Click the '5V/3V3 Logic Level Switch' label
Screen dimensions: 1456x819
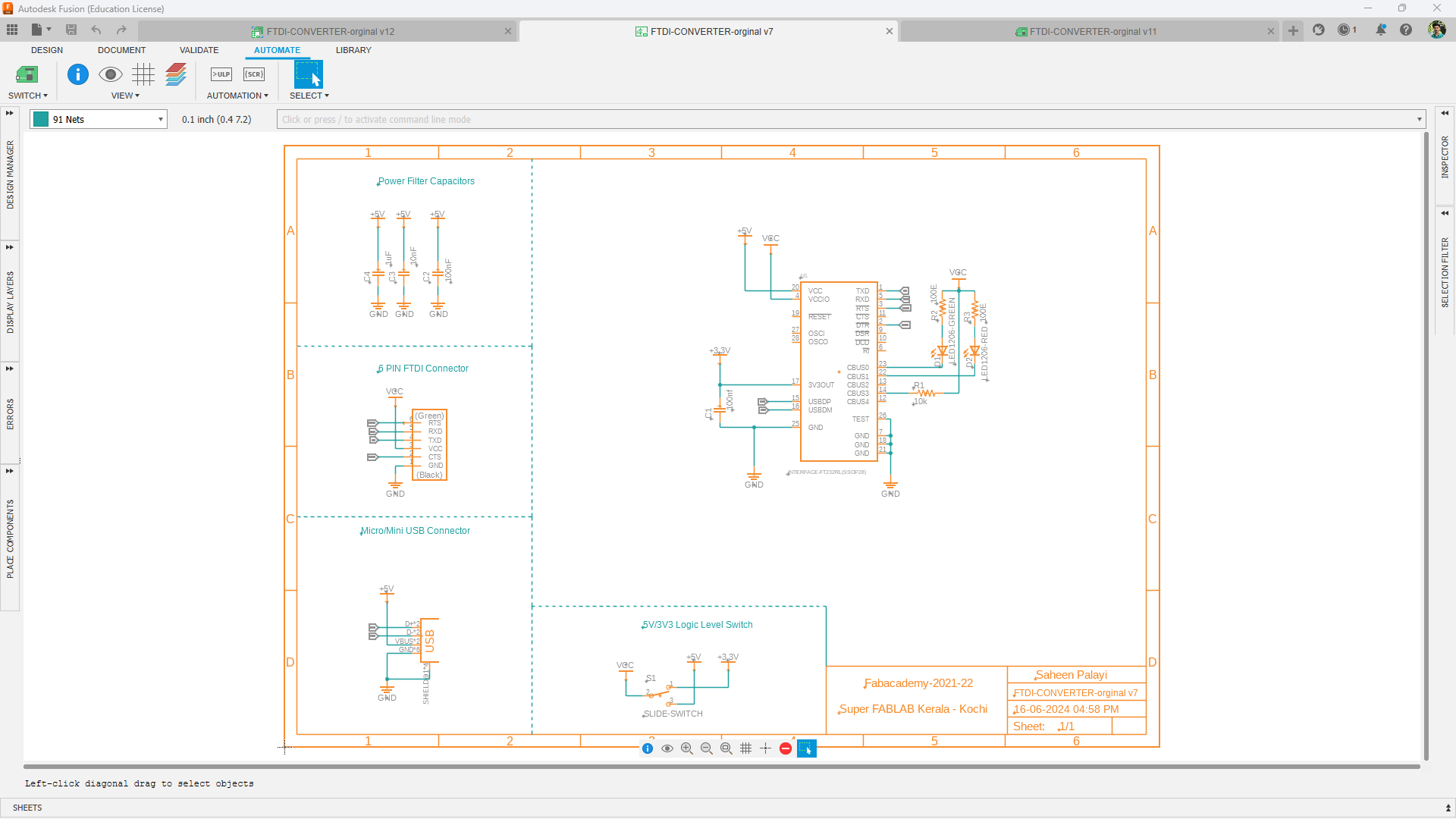point(698,625)
